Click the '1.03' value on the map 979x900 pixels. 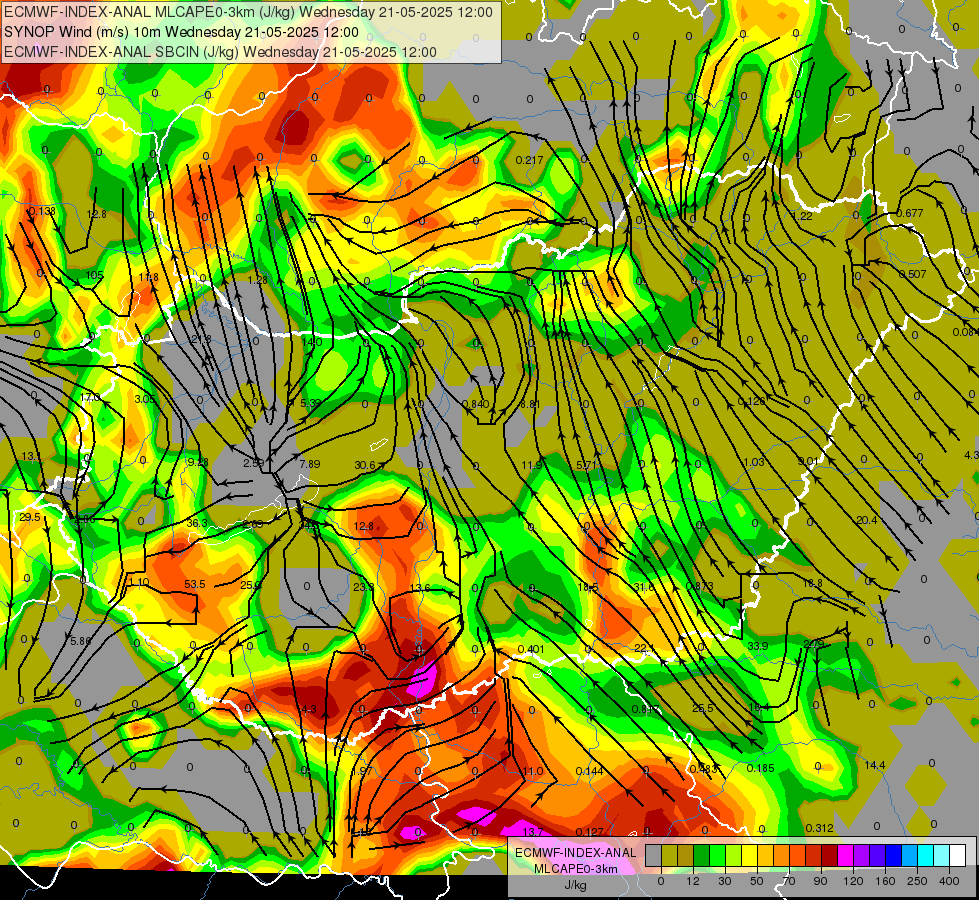click(754, 462)
